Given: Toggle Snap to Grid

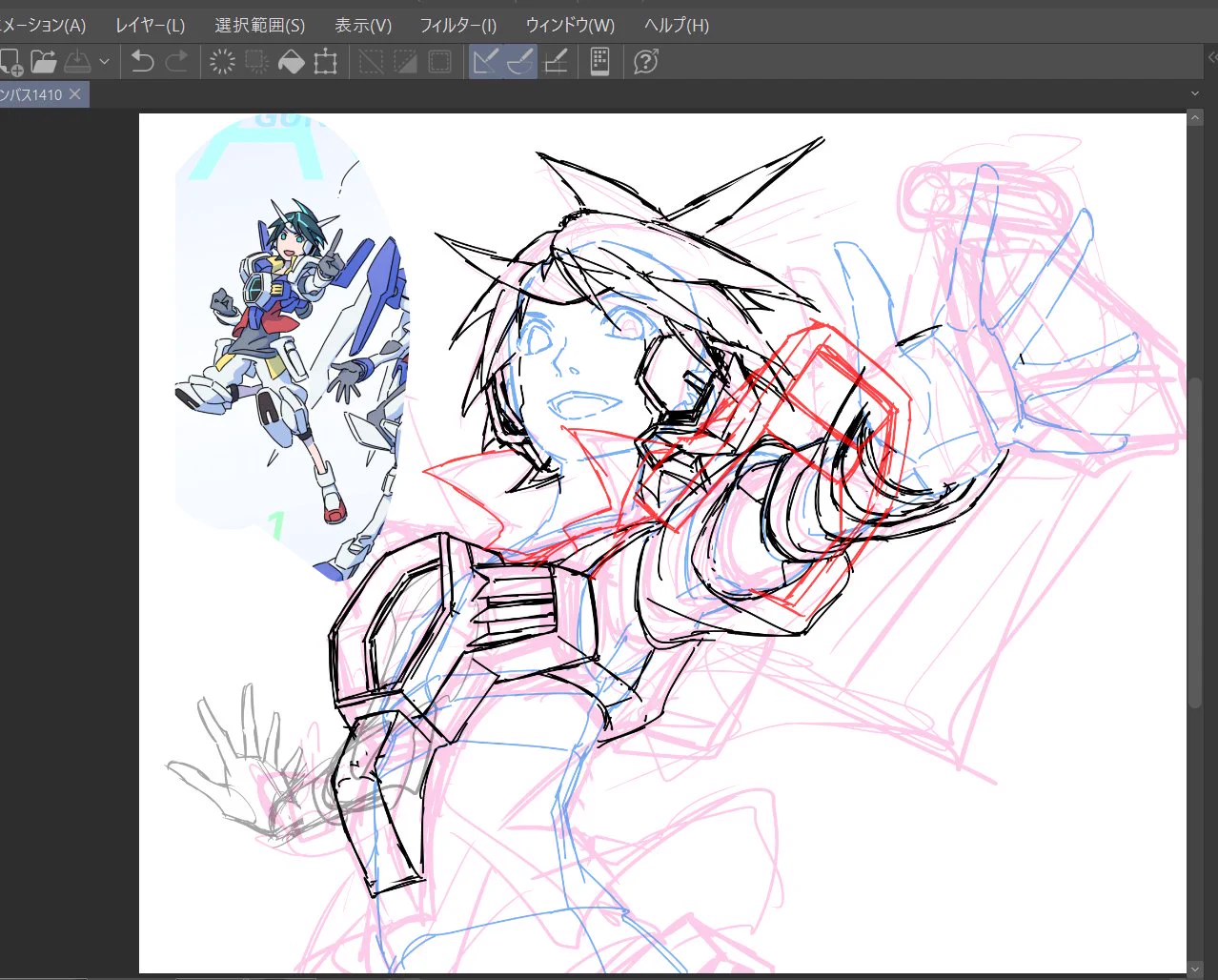Looking at the screenshot, I should pyautogui.click(x=556, y=62).
